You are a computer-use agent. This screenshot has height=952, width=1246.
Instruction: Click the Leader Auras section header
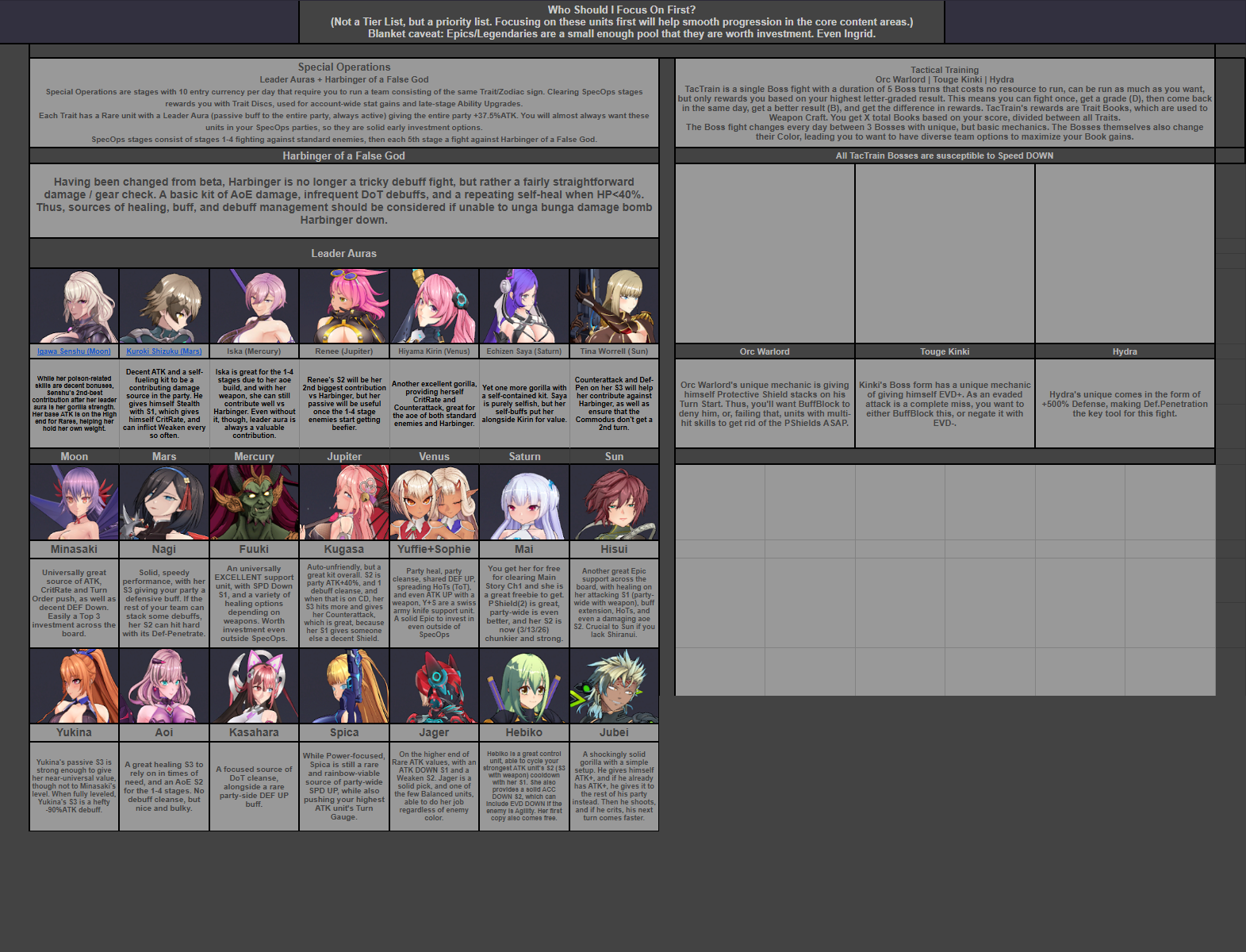(344, 253)
